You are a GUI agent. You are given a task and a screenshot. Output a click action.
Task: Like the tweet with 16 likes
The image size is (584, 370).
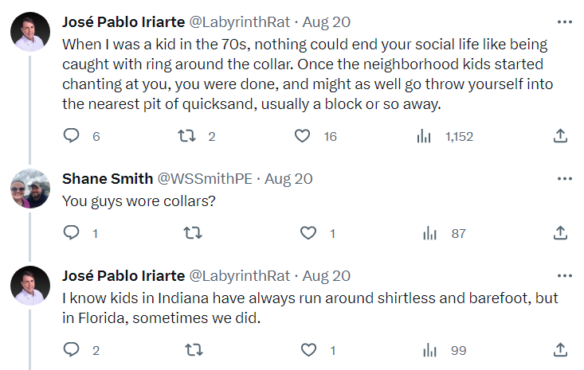tap(302, 136)
